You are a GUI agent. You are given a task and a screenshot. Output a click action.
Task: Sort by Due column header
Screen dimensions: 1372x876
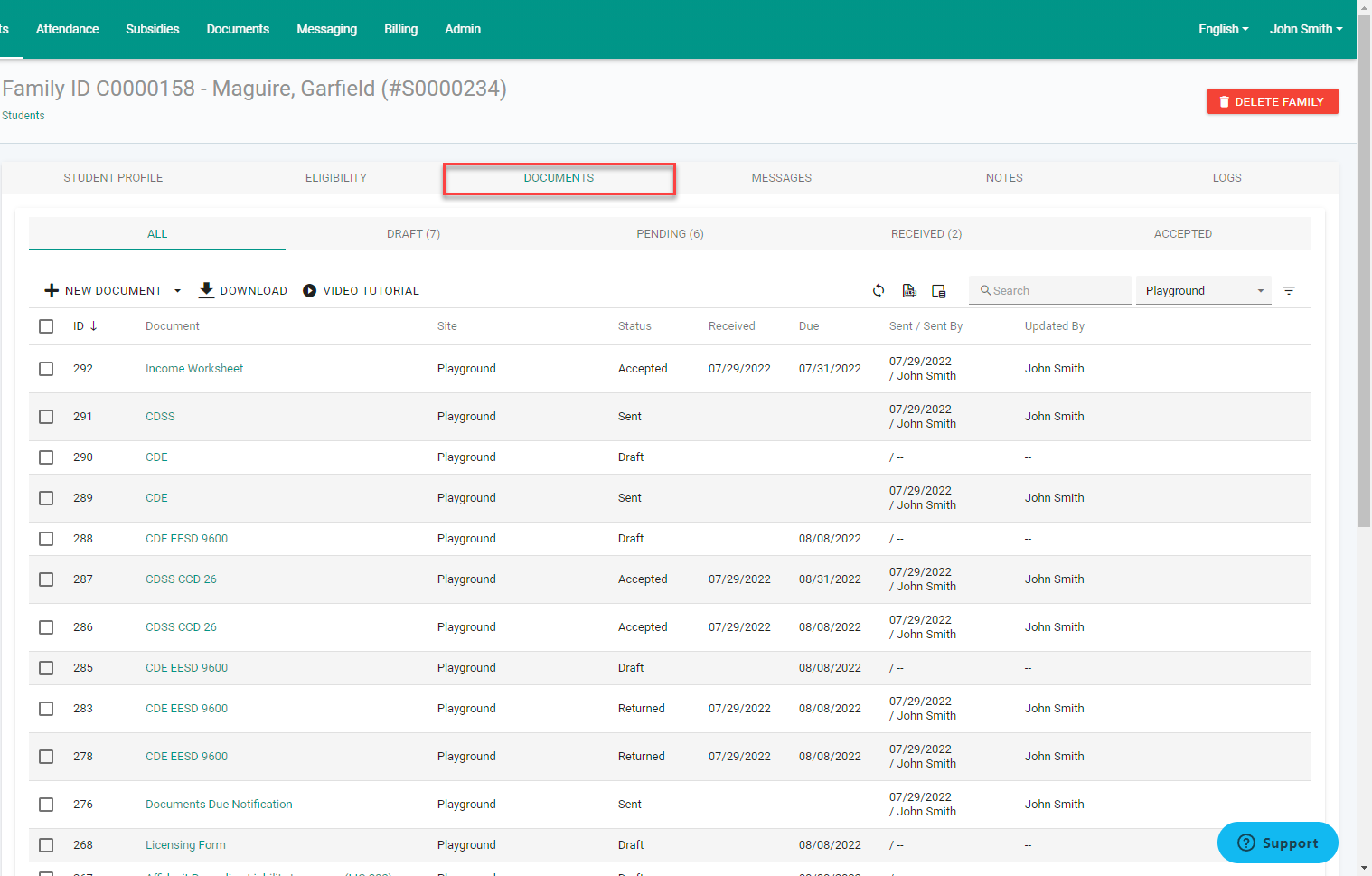point(809,326)
